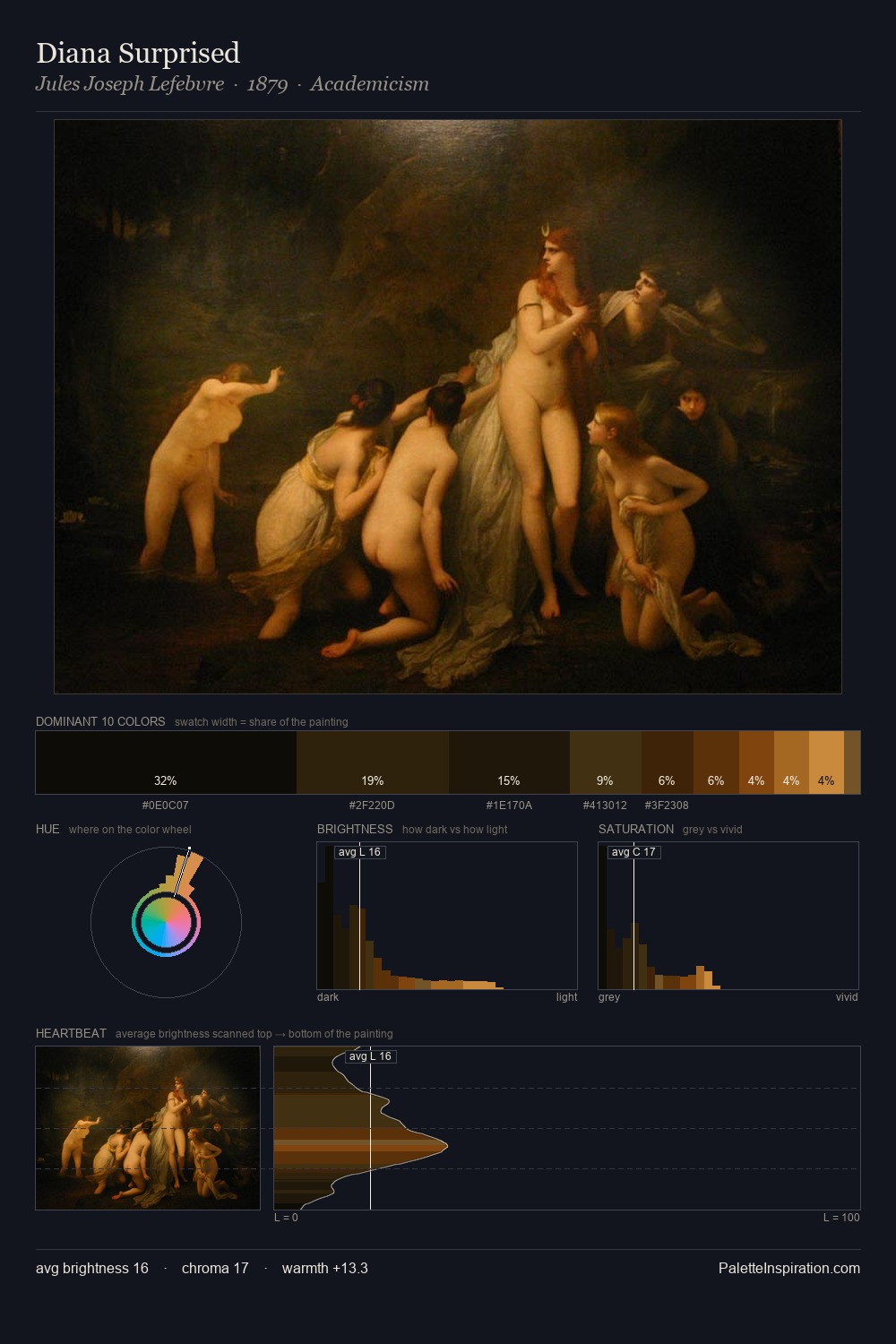The height and width of the screenshot is (1344, 896).
Task: Click the "grey" axis label
Action: coord(609,997)
